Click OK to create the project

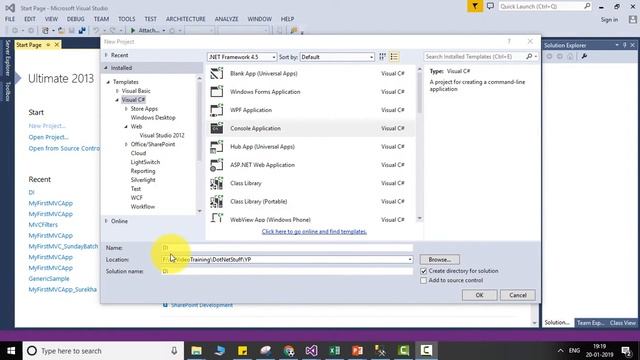coord(480,295)
